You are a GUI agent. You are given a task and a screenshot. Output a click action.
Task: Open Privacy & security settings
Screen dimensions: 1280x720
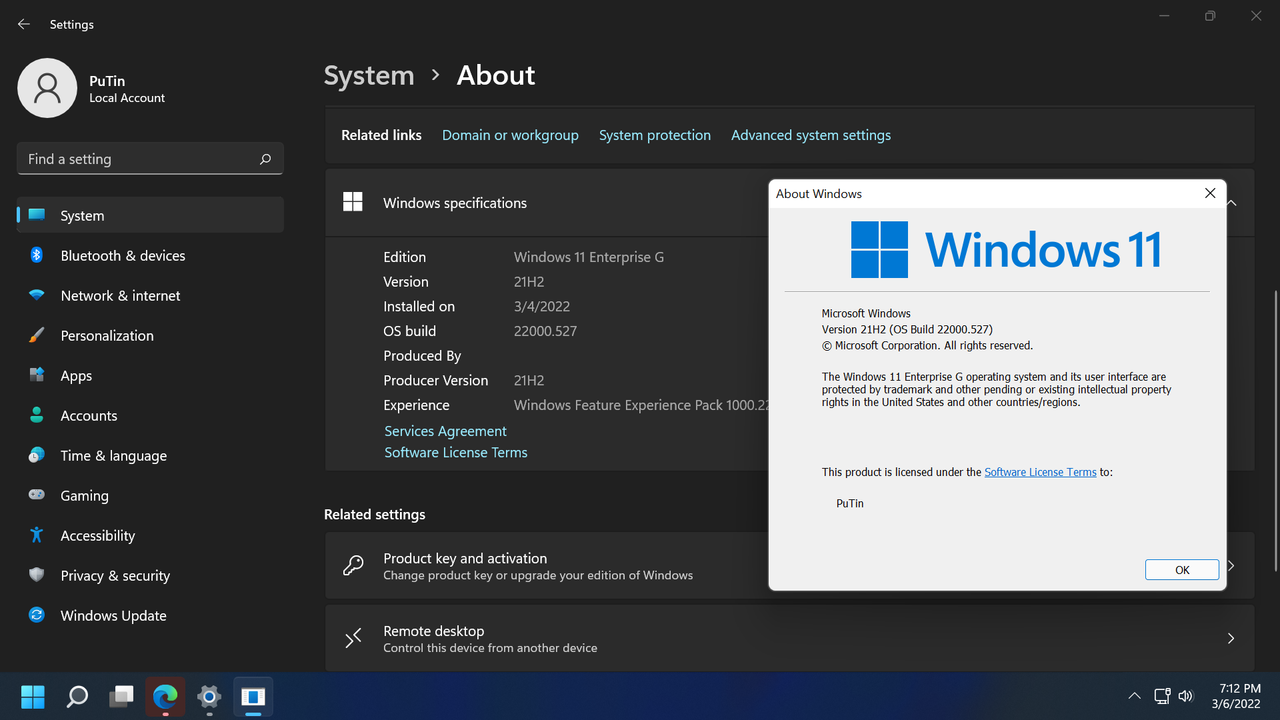coord(150,575)
